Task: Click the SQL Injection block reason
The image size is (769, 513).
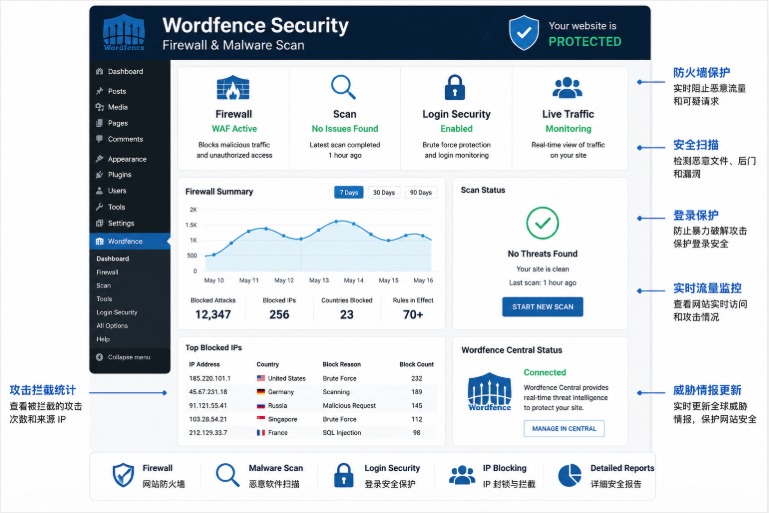Action: pos(342,433)
